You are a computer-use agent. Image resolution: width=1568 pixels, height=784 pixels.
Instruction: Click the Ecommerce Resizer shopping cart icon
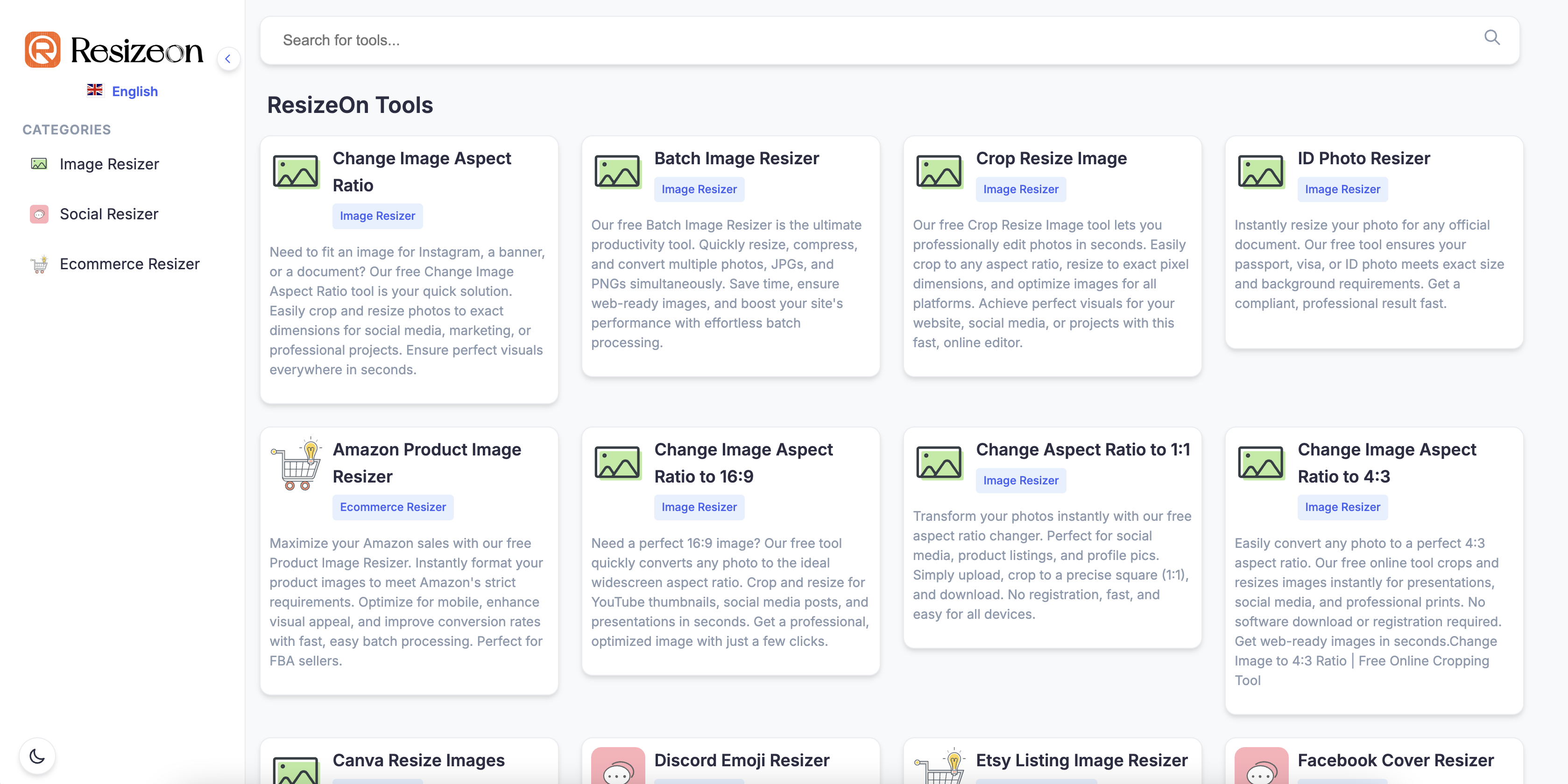tap(38, 264)
